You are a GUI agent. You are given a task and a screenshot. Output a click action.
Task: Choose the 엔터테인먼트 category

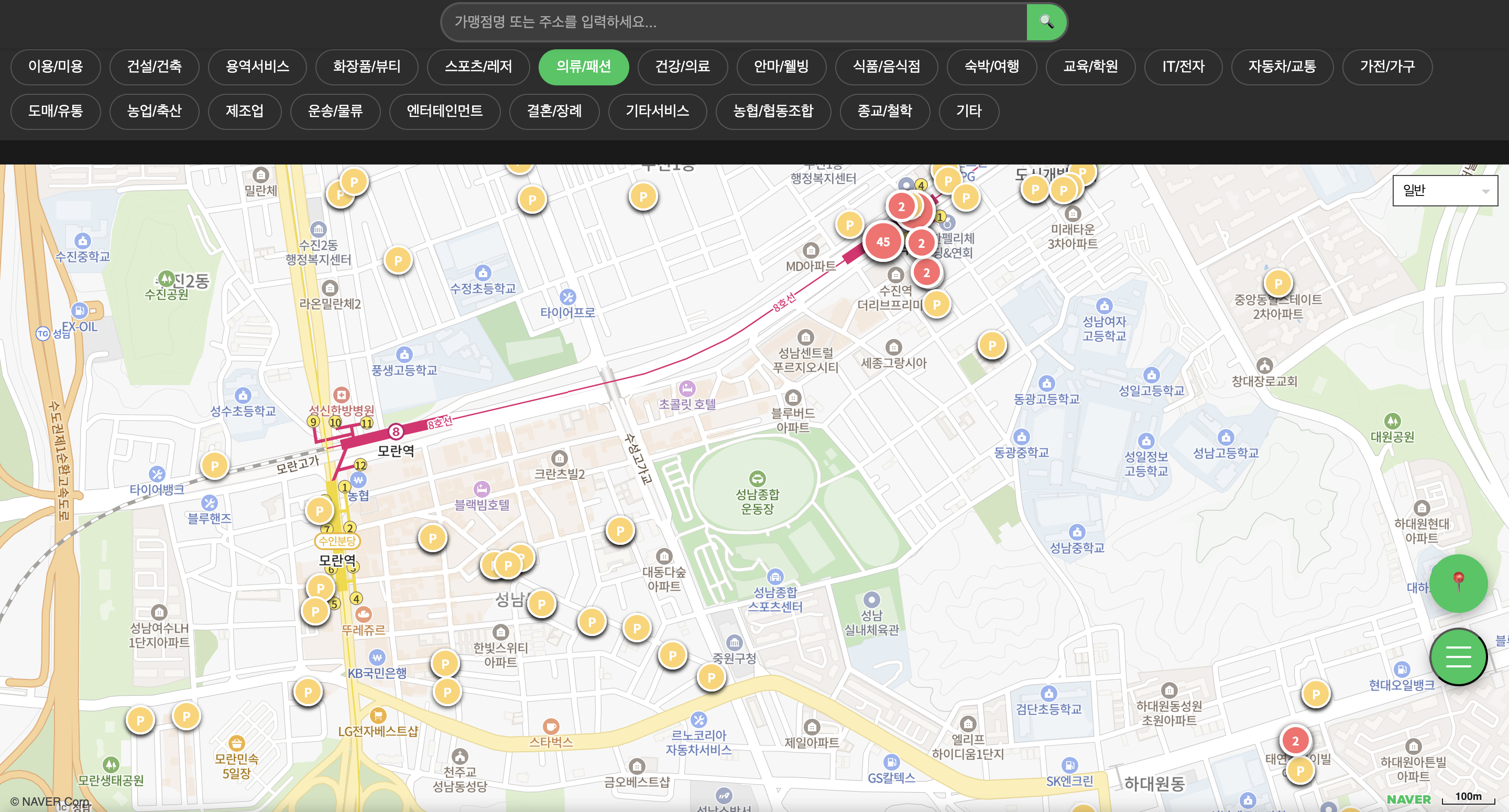(444, 111)
